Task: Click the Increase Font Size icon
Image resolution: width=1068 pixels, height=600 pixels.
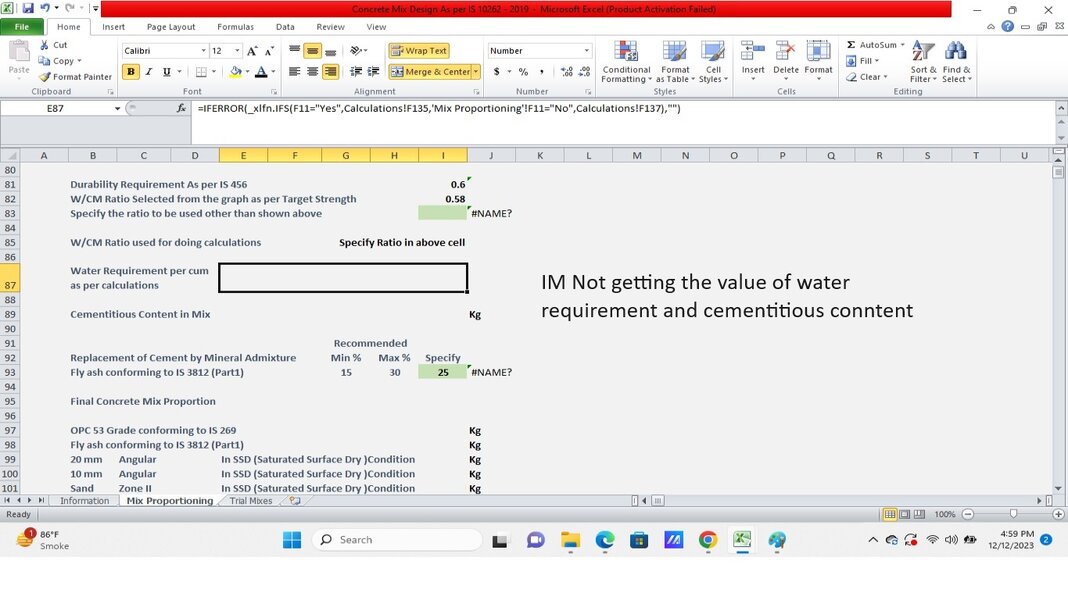Action: pyautogui.click(x=252, y=51)
